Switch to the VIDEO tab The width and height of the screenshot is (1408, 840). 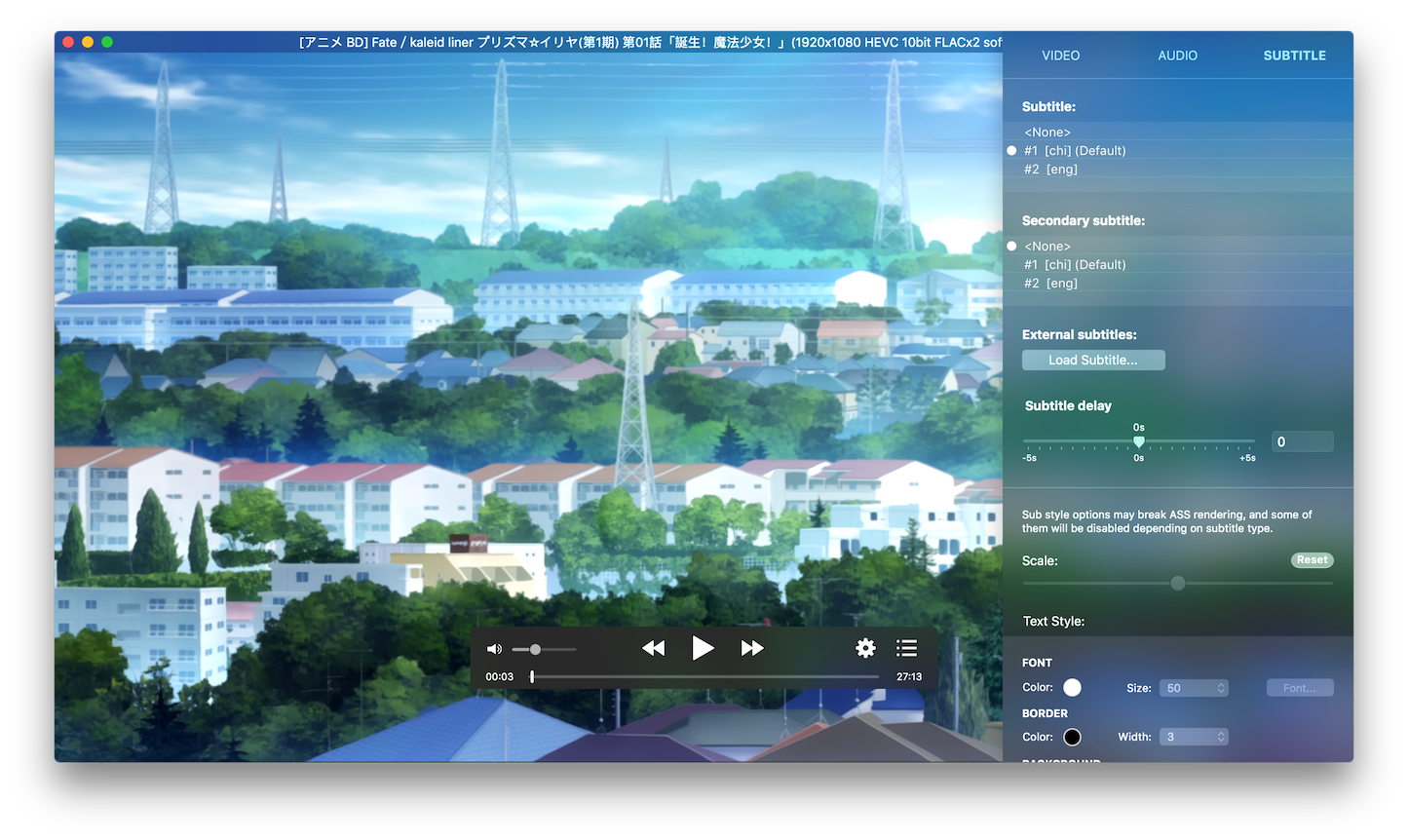coord(1060,56)
